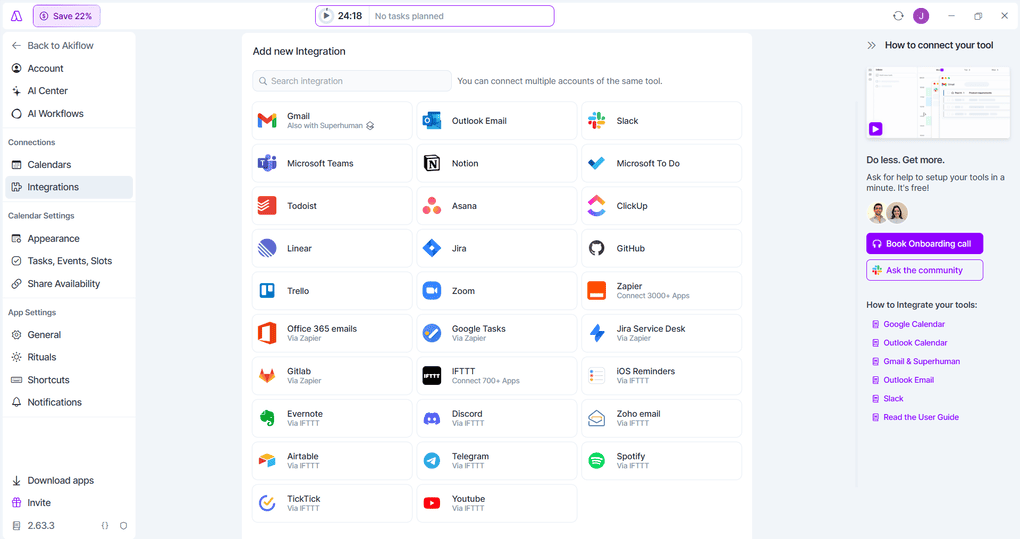Click the Microsoft To Do checkmark icon
The height and width of the screenshot is (539, 1020).
[x=597, y=163]
